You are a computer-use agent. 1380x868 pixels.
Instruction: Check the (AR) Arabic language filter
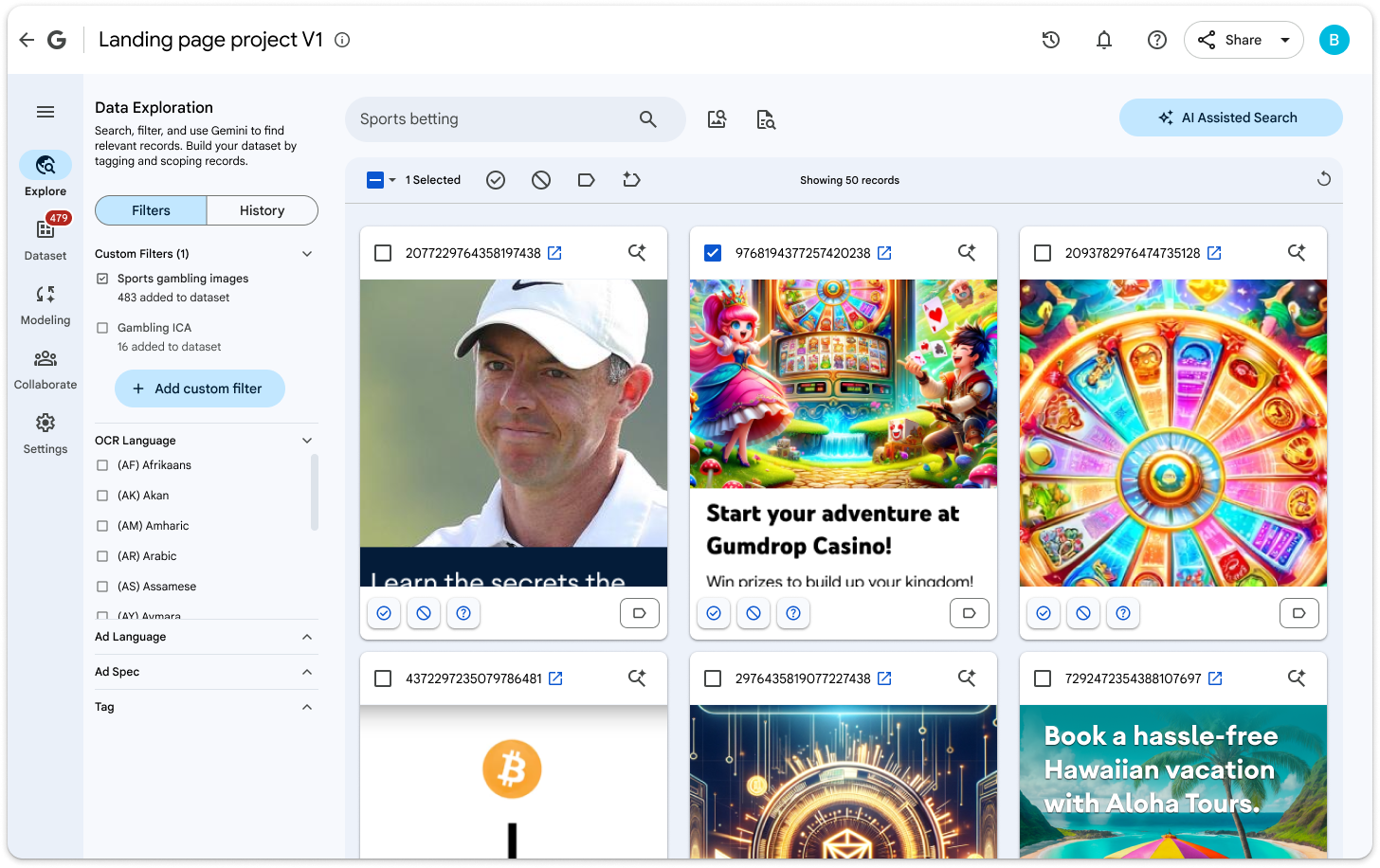coord(102,556)
